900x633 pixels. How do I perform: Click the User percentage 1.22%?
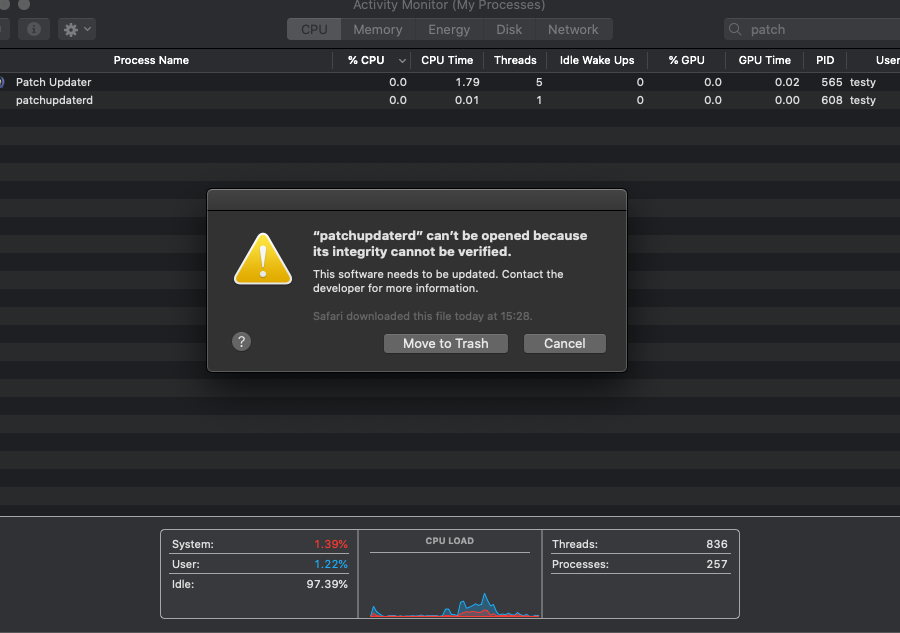coord(331,564)
